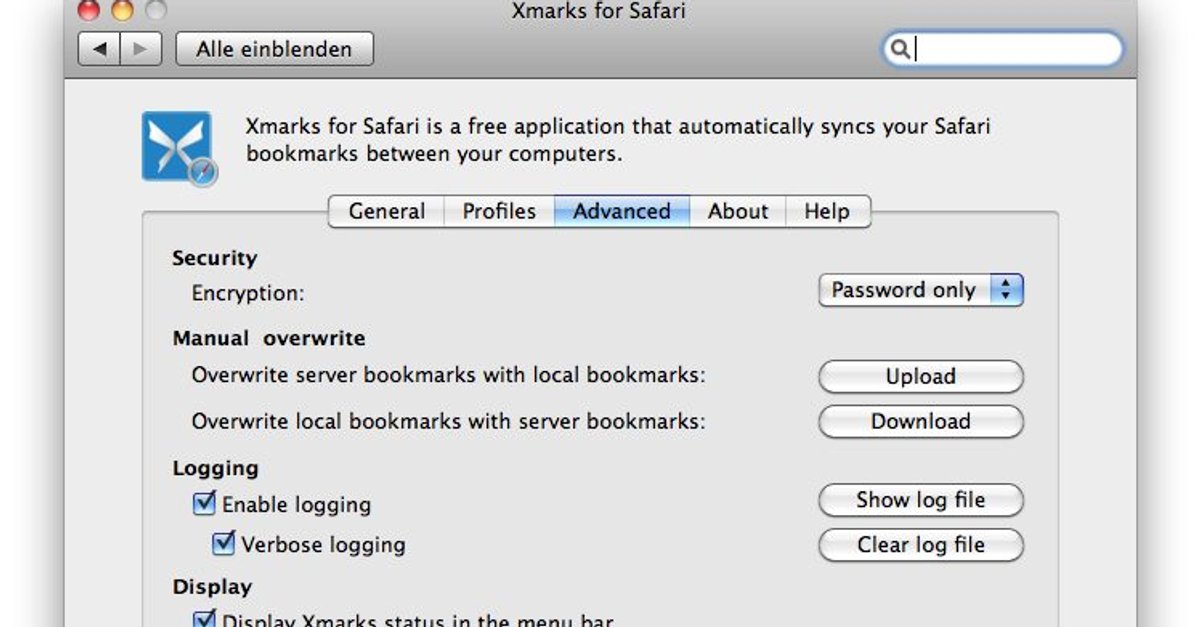Click the Encryption: label
The height and width of the screenshot is (627, 1200).
pos(248,294)
